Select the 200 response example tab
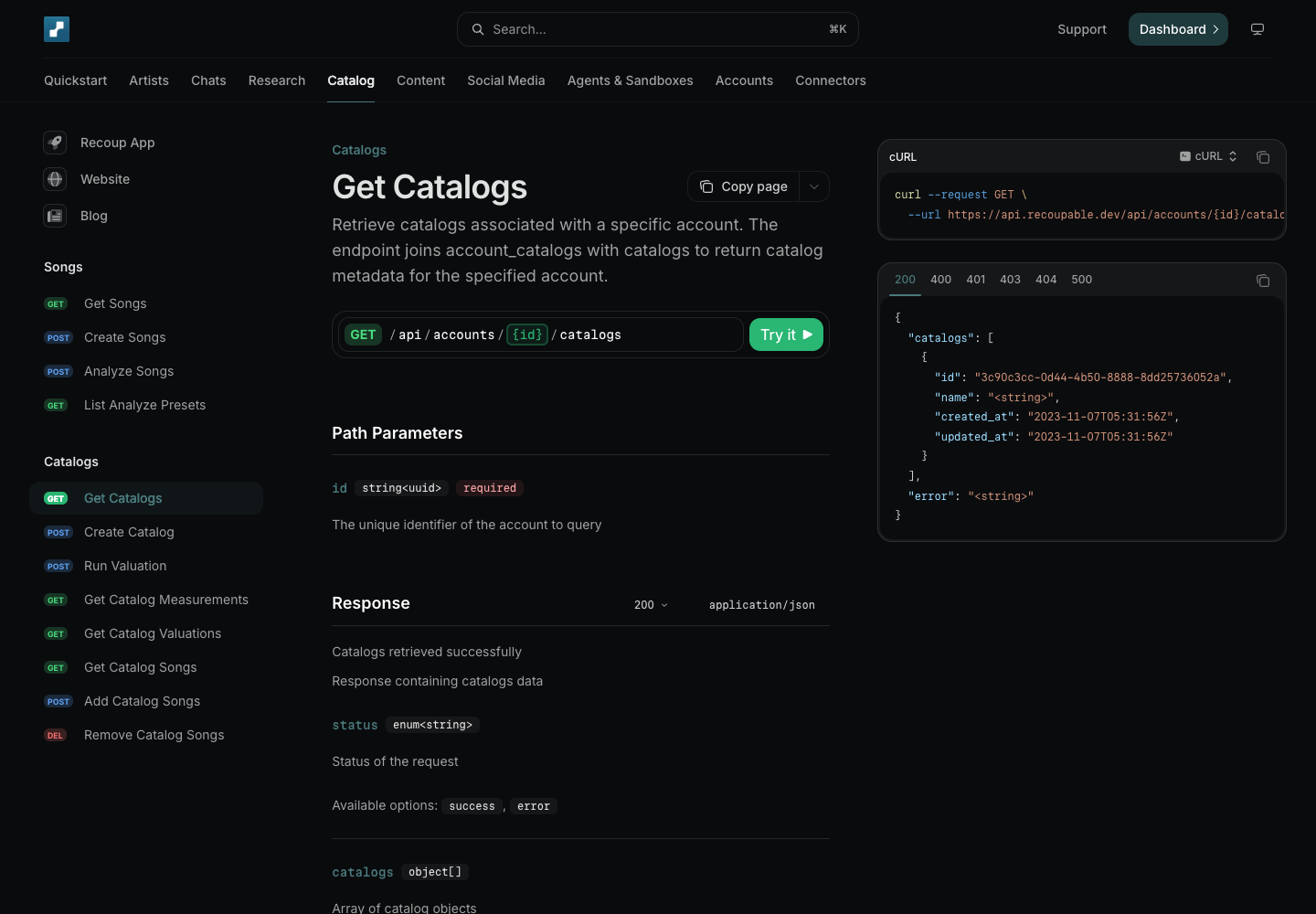Screen dimensions: 1316x914 pyautogui.click(x=905, y=280)
